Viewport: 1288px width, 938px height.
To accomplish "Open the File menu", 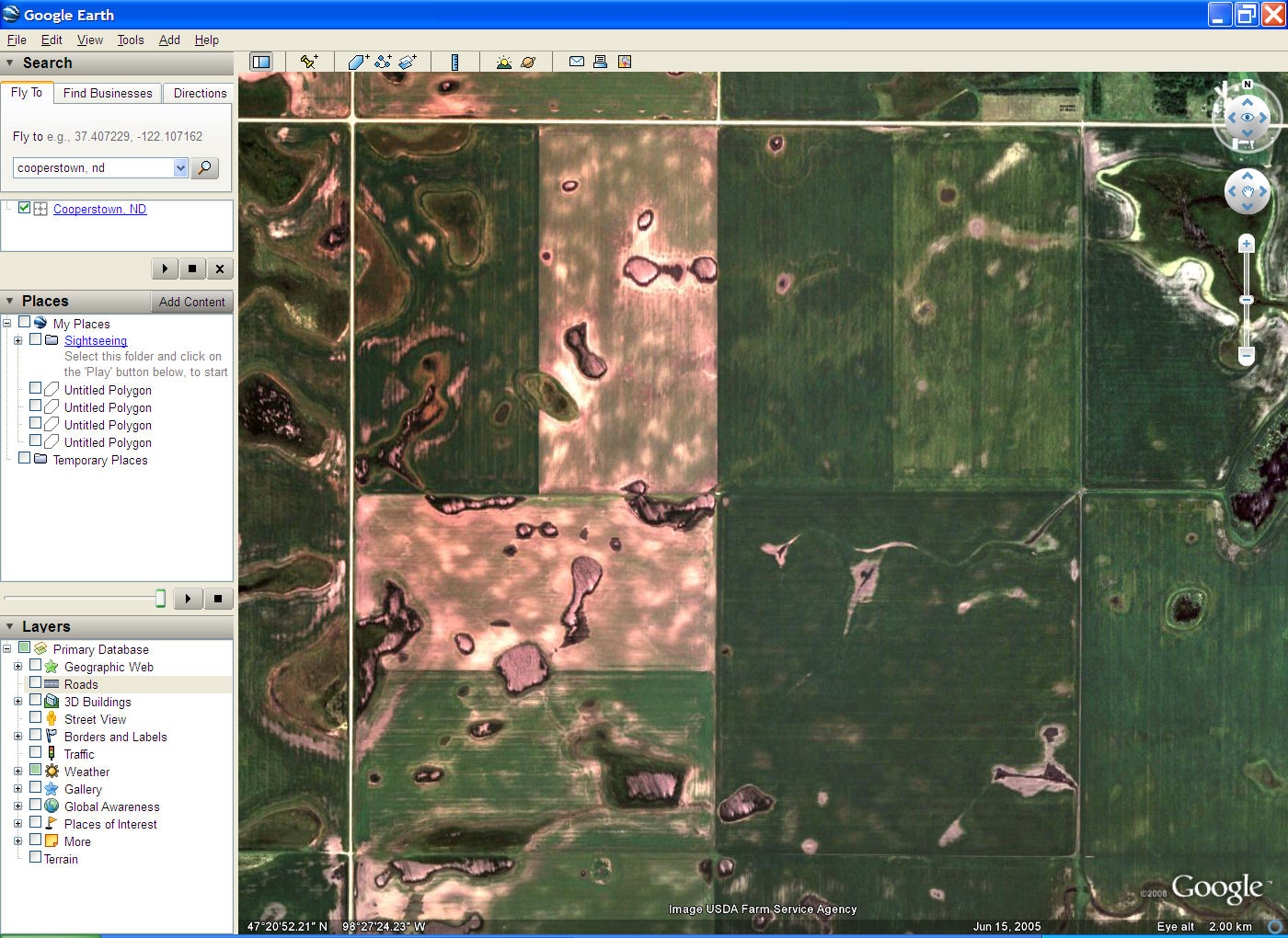I will pos(17,40).
